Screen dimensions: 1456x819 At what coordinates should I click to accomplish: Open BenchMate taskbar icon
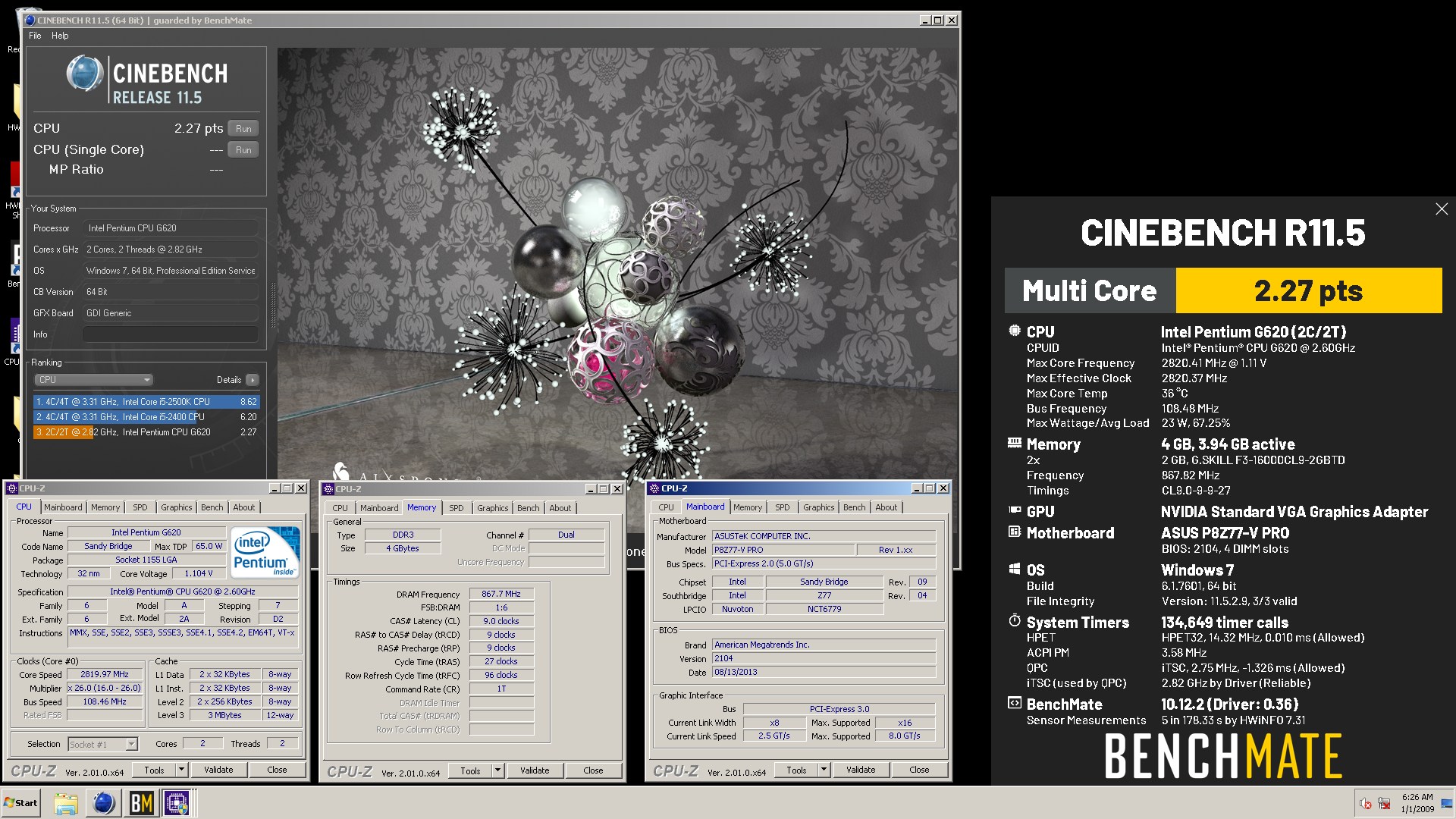[x=141, y=803]
